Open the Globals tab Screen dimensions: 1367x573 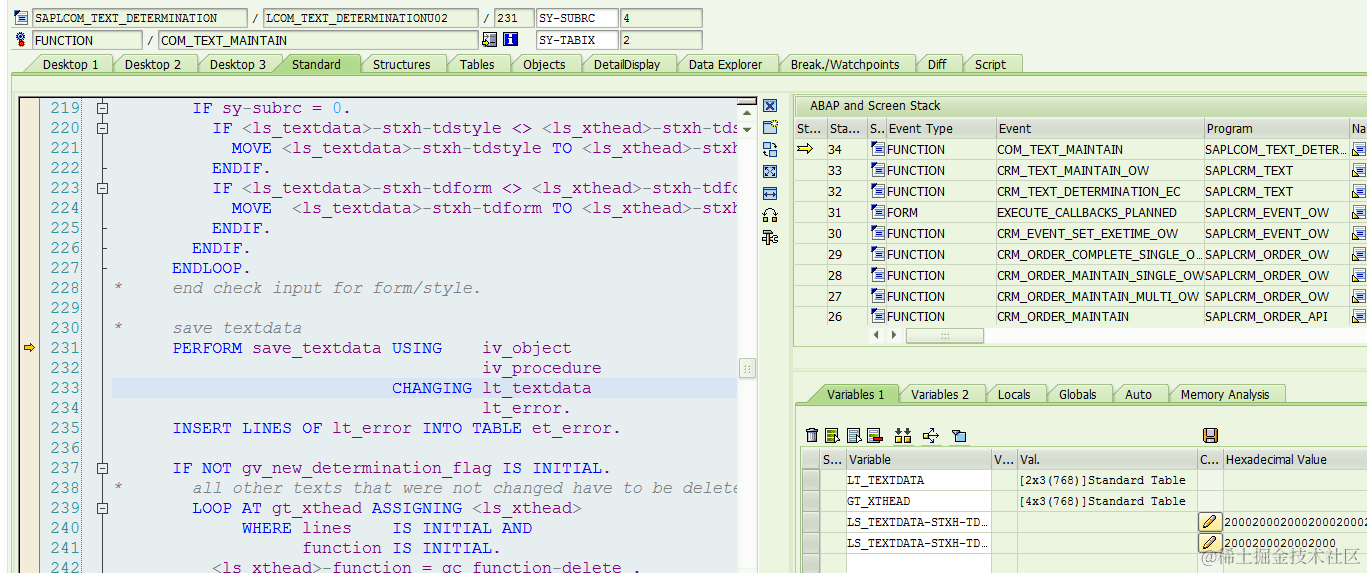[1078, 394]
